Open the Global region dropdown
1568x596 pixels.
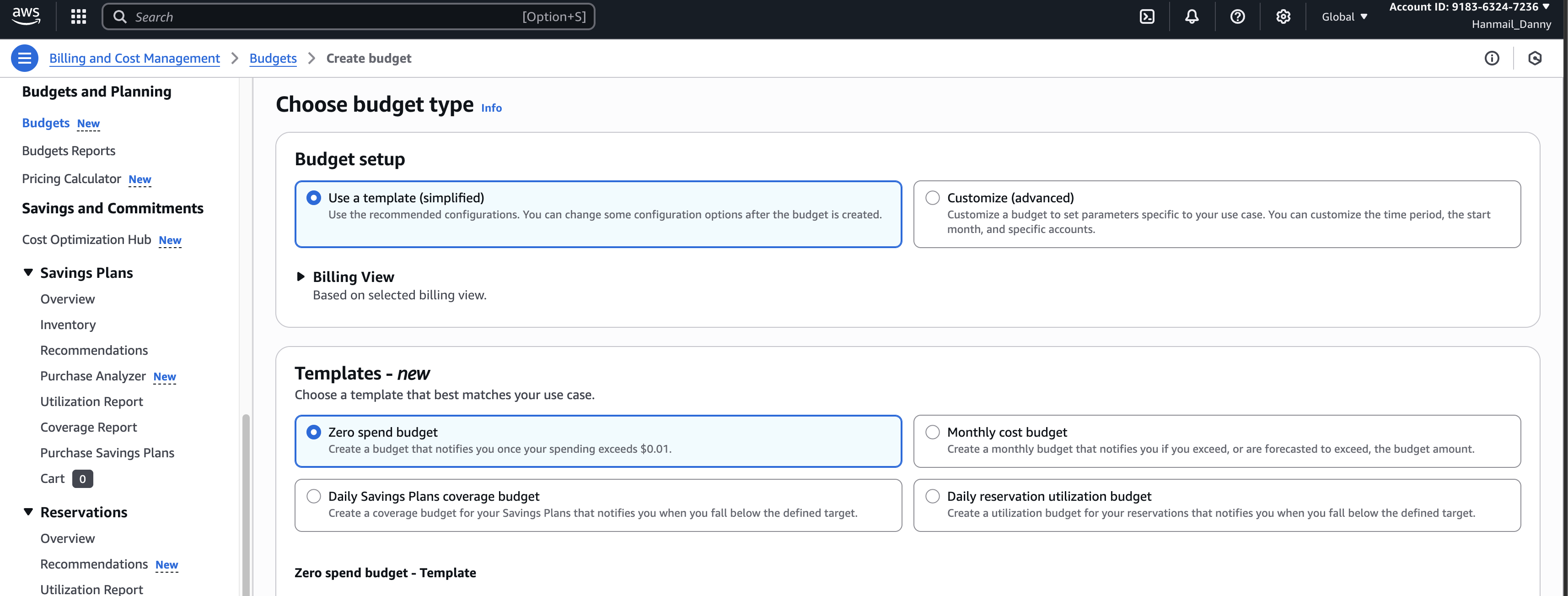1344,16
